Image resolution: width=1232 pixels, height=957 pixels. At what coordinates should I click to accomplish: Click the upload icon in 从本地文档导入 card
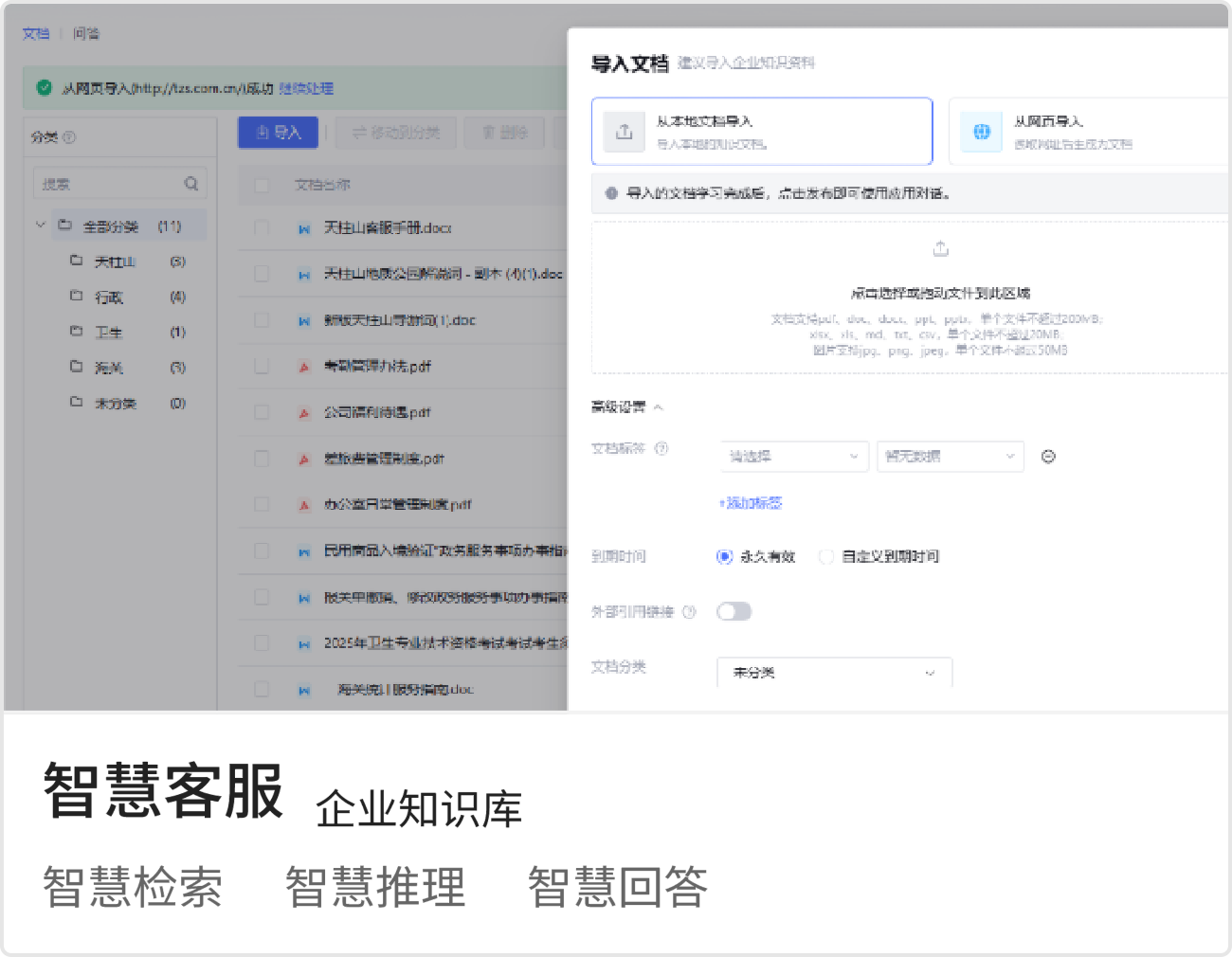(x=624, y=132)
